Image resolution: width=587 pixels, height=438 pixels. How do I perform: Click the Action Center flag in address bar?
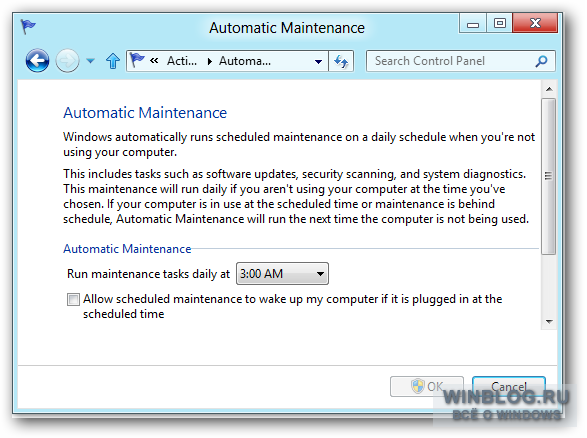pyautogui.click(x=137, y=60)
